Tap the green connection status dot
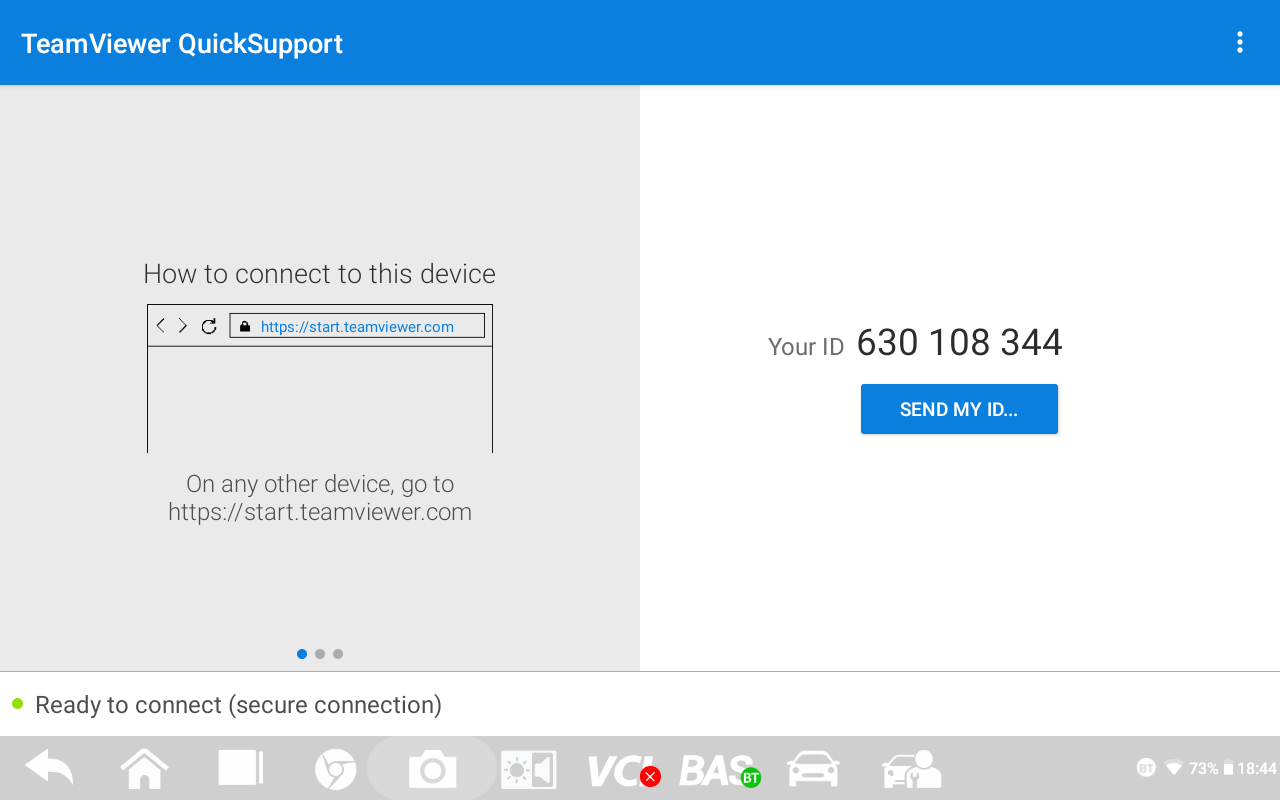 [x=17, y=704]
